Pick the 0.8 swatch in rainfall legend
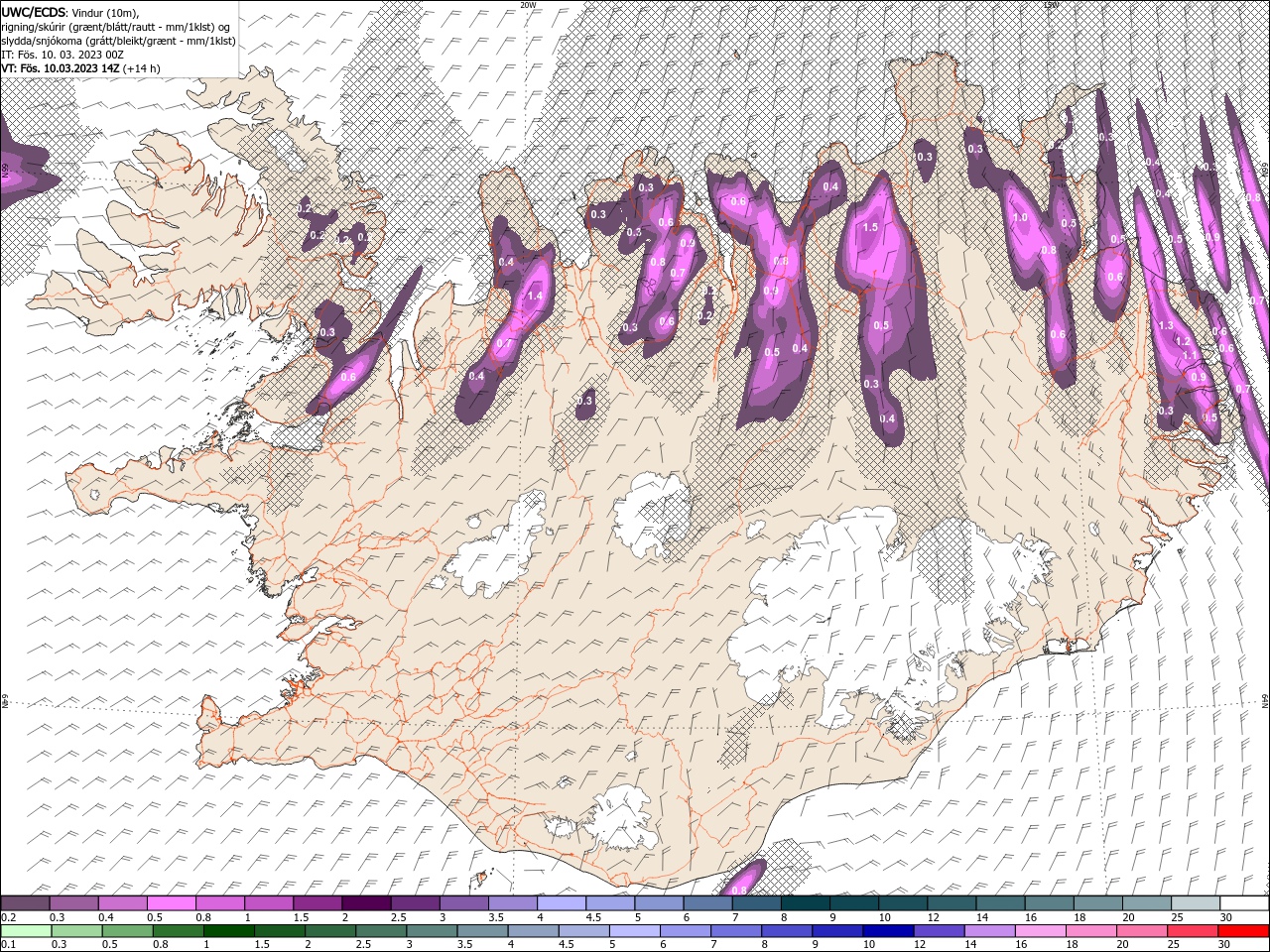Viewport: 1270px width, 952px height. click(x=178, y=931)
